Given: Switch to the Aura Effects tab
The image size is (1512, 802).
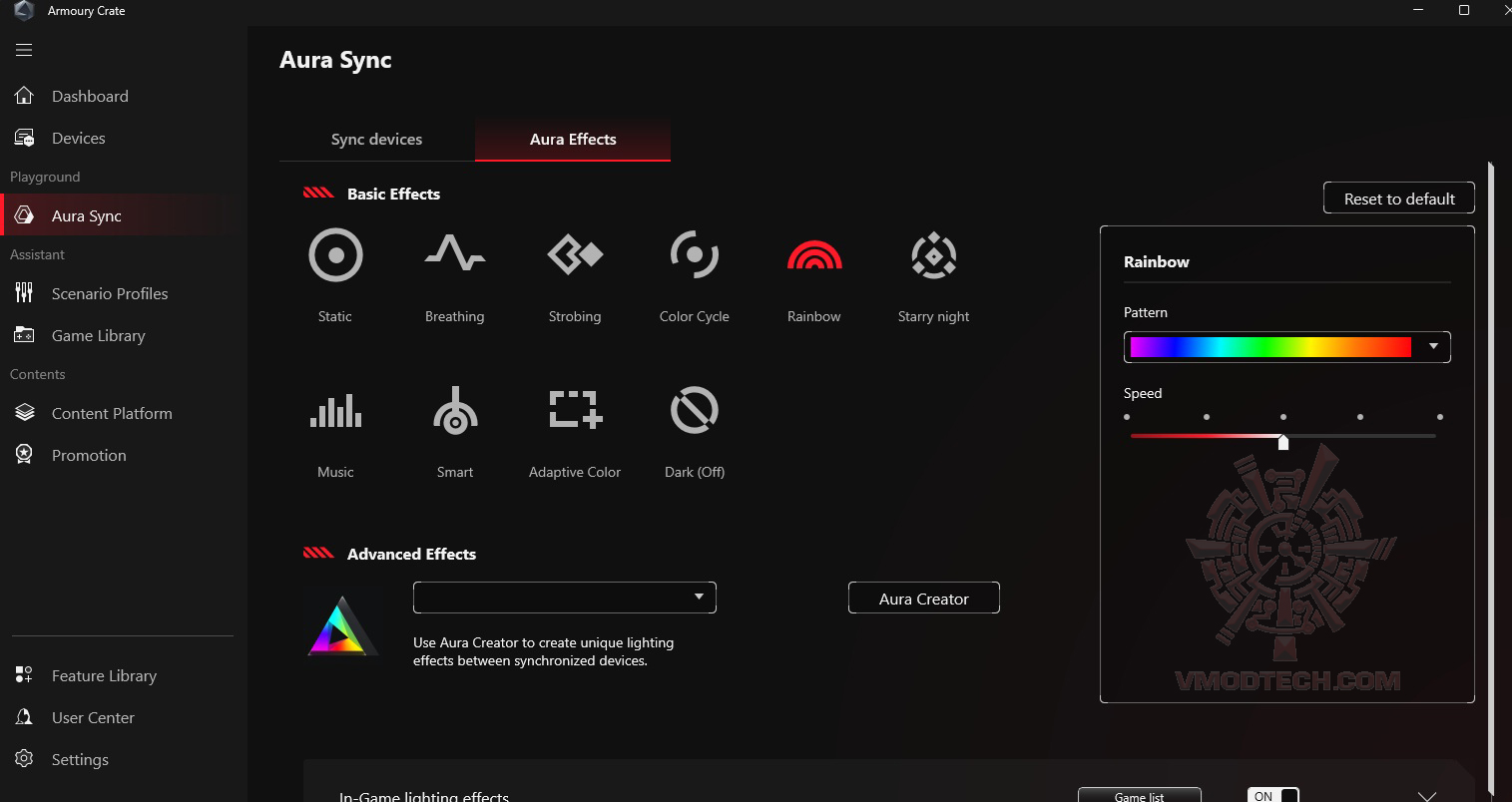Looking at the screenshot, I should pyautogui.click(x=573, y=140).
